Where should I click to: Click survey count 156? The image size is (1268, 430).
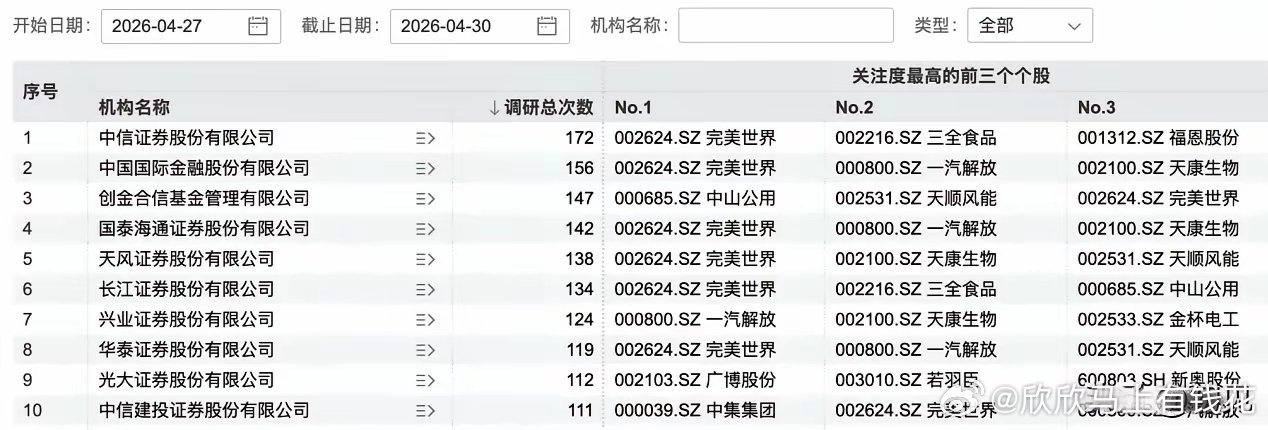[x=579, y=168]
